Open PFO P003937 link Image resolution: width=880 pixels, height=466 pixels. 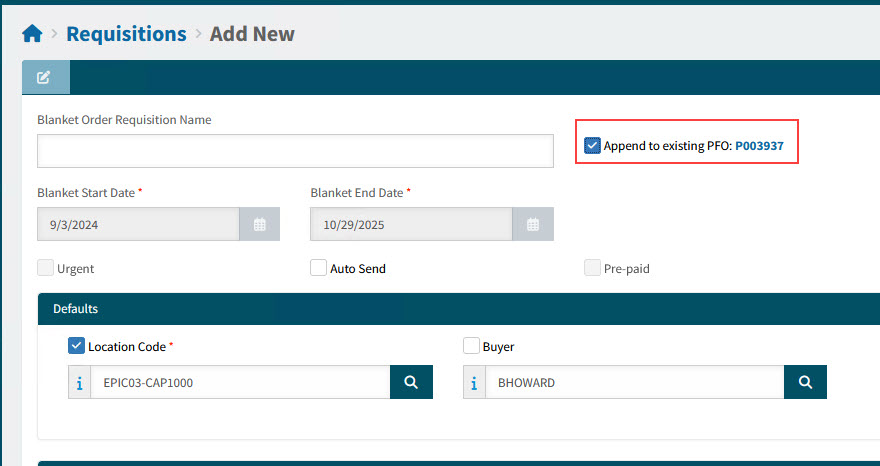point(759,146)
